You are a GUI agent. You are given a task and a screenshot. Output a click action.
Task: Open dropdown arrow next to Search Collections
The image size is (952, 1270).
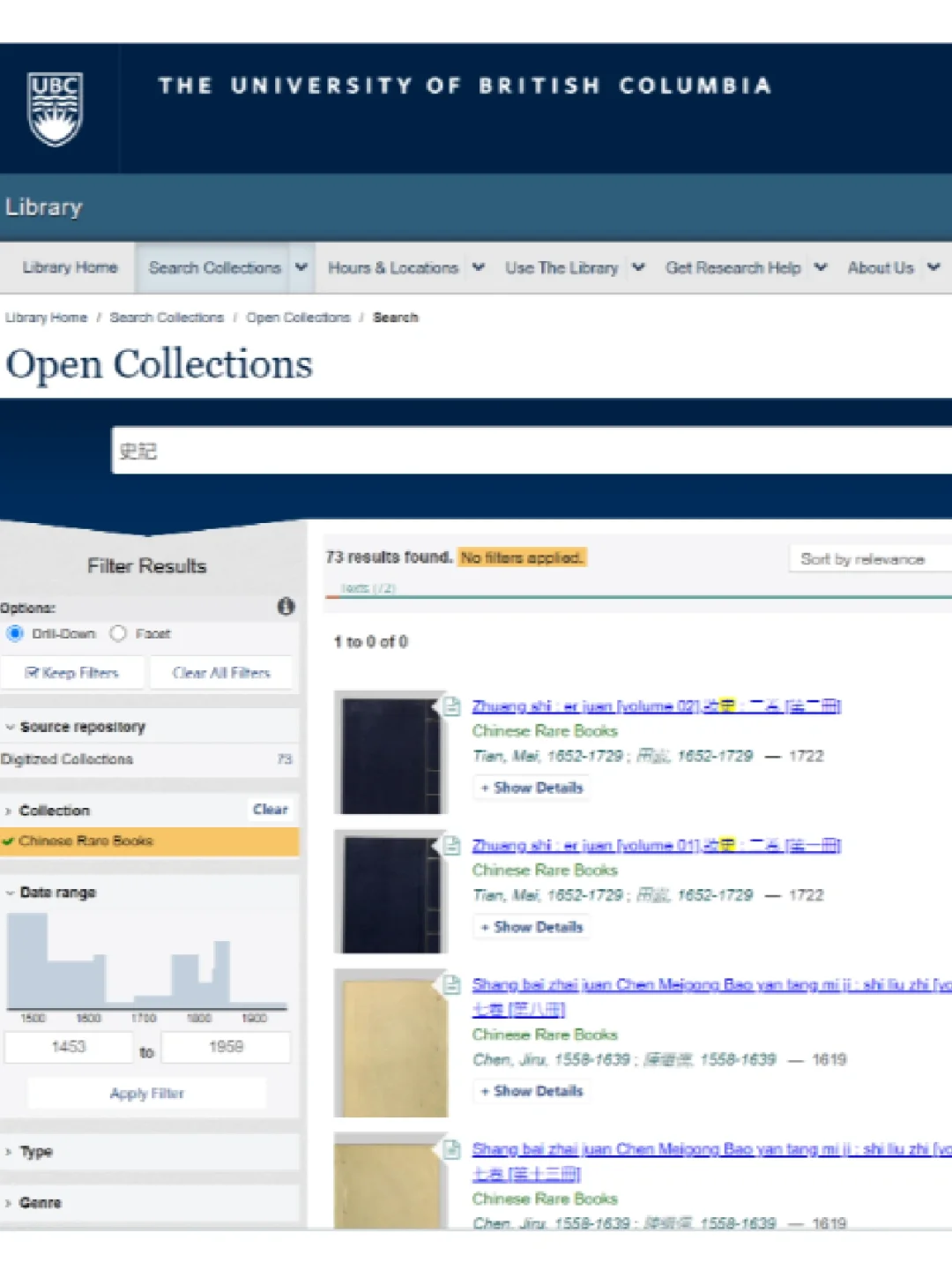point(301,267)
